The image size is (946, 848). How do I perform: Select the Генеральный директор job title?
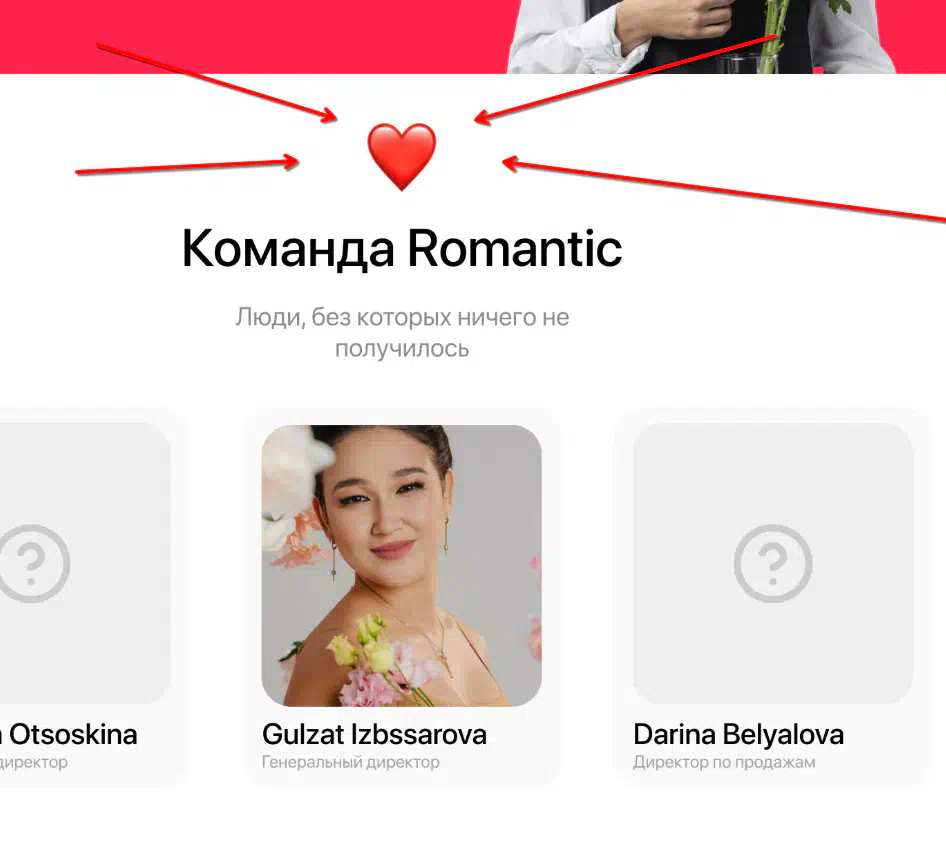click(351, 762)
